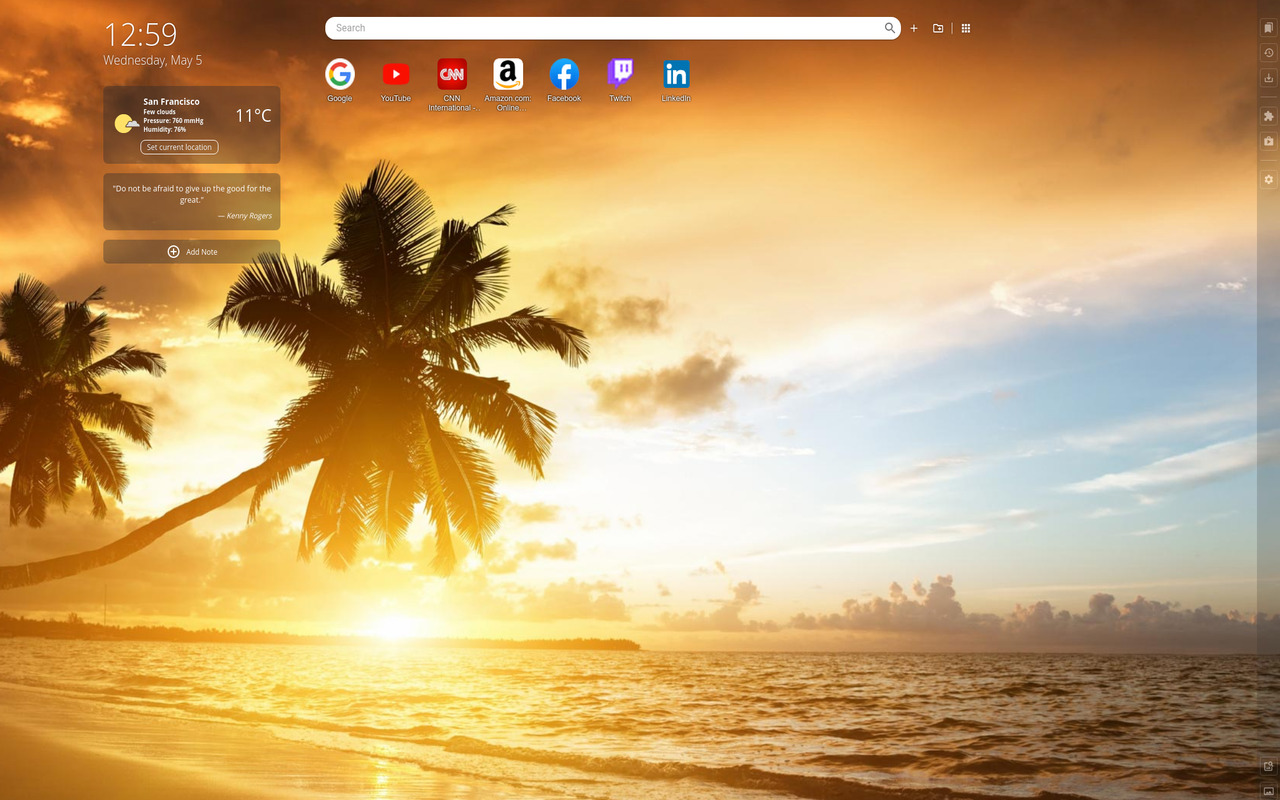Open the Facebook shortcut
The width and height of the screenshot is (1280, 800).
[x=563, y=75]
